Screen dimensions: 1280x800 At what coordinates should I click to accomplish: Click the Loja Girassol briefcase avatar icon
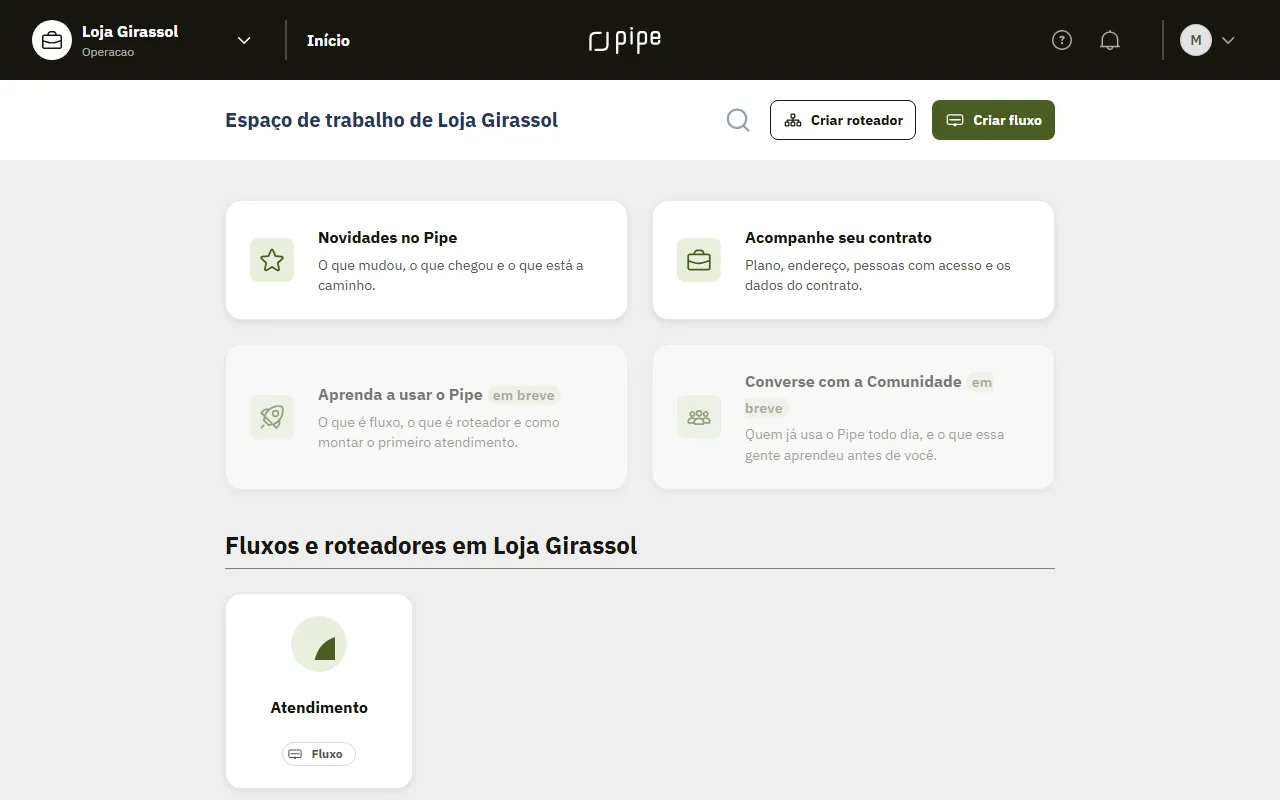pyautogui.click(x=52, y=40)
